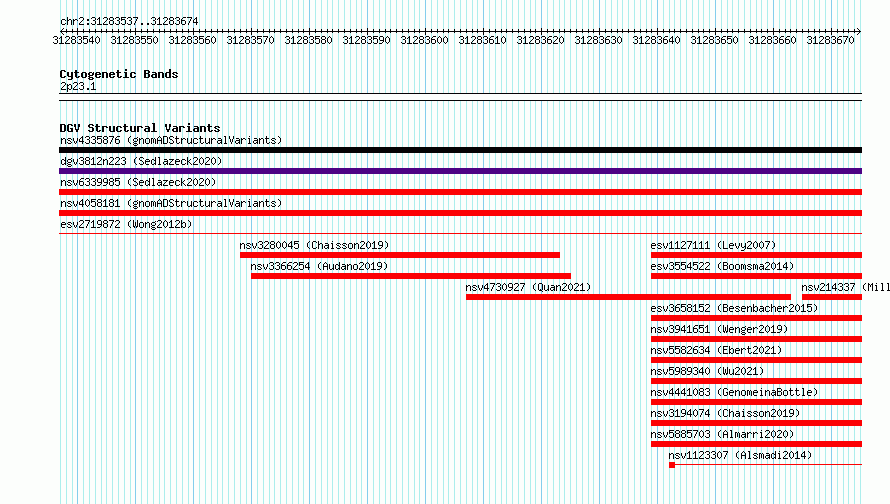Open variant nsv3366254 (Audano2019) label

point(320,266)
